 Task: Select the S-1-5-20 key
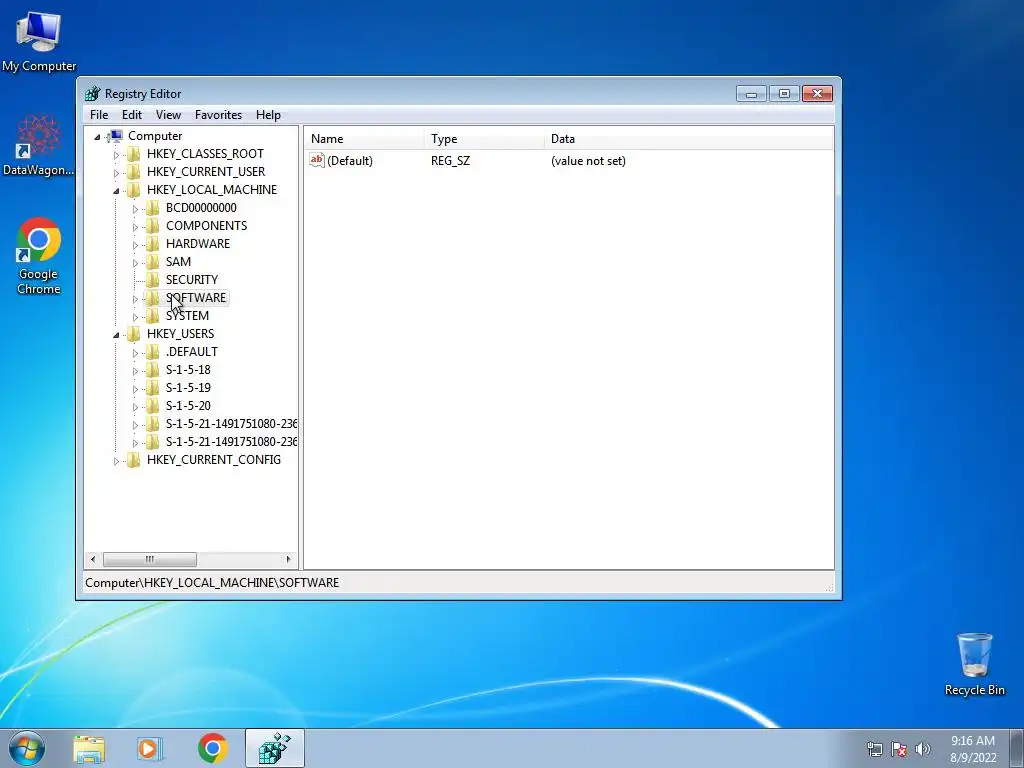coord(188,406)
